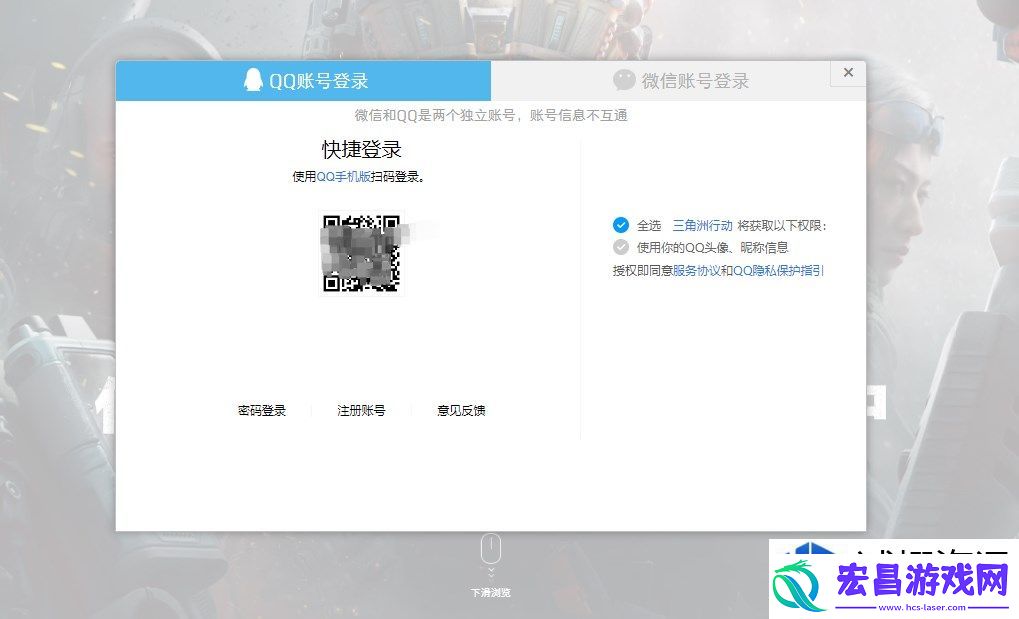Click the login QR code image
The width and height of the screenshot is (1019, 619).
tap(361, 253)
